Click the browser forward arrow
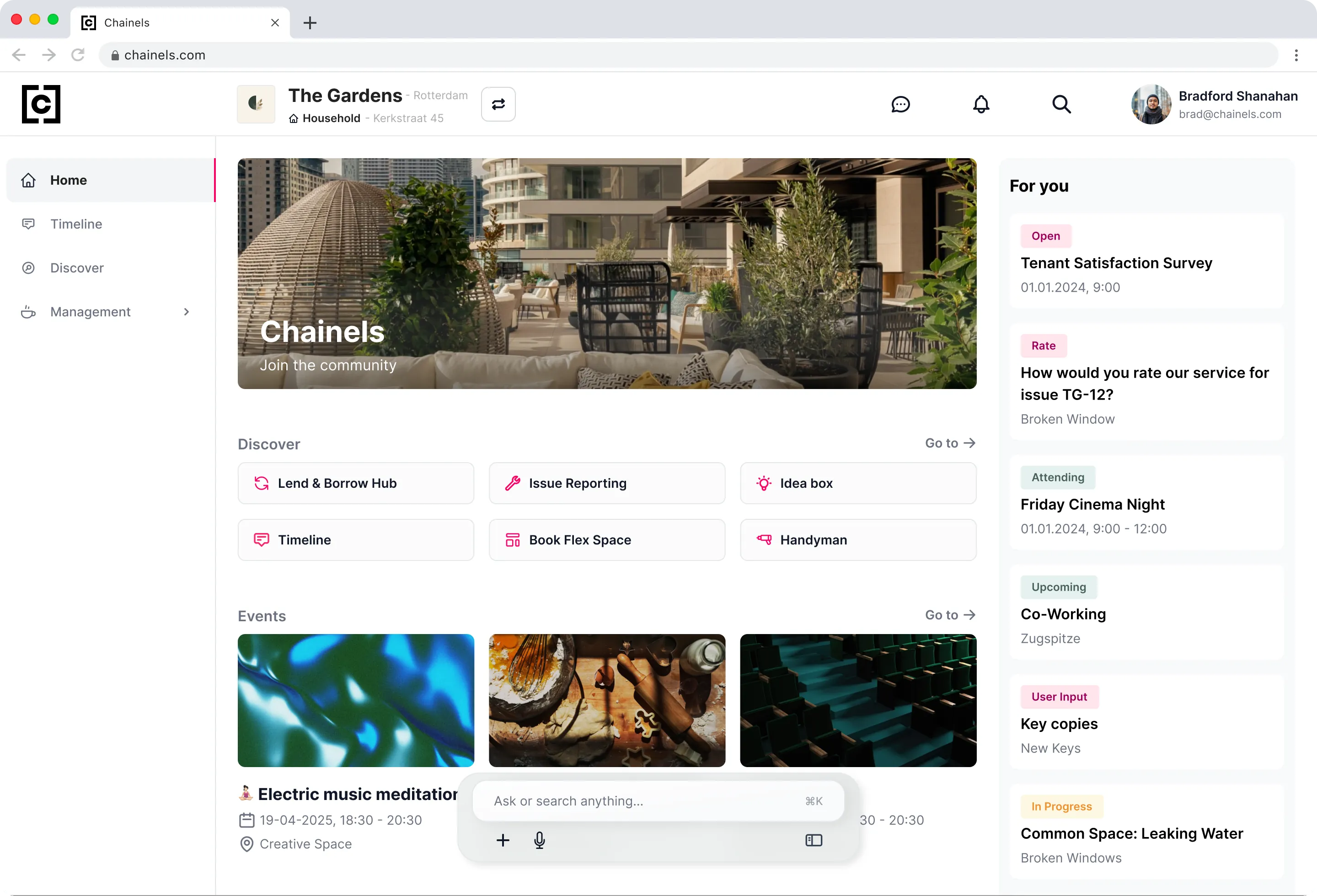This screenshot has height=896, width=1317. 49,55
